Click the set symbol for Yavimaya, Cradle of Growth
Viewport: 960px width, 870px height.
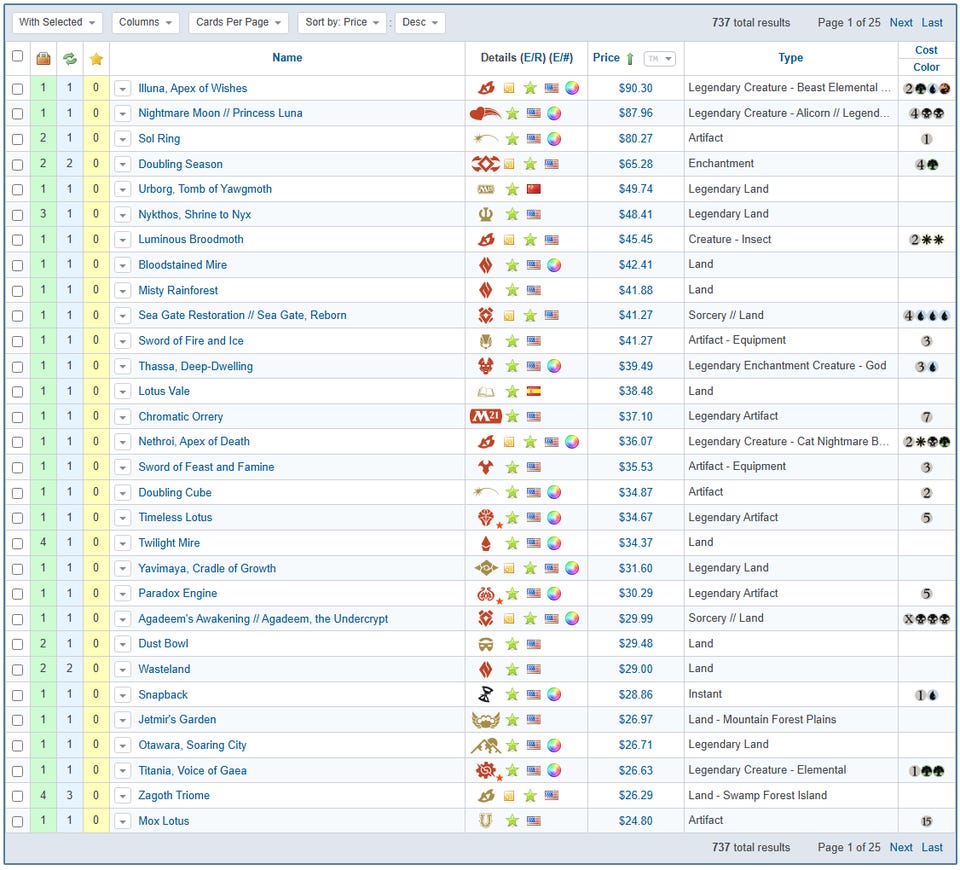pyautogui.click(x=486, y=568)
